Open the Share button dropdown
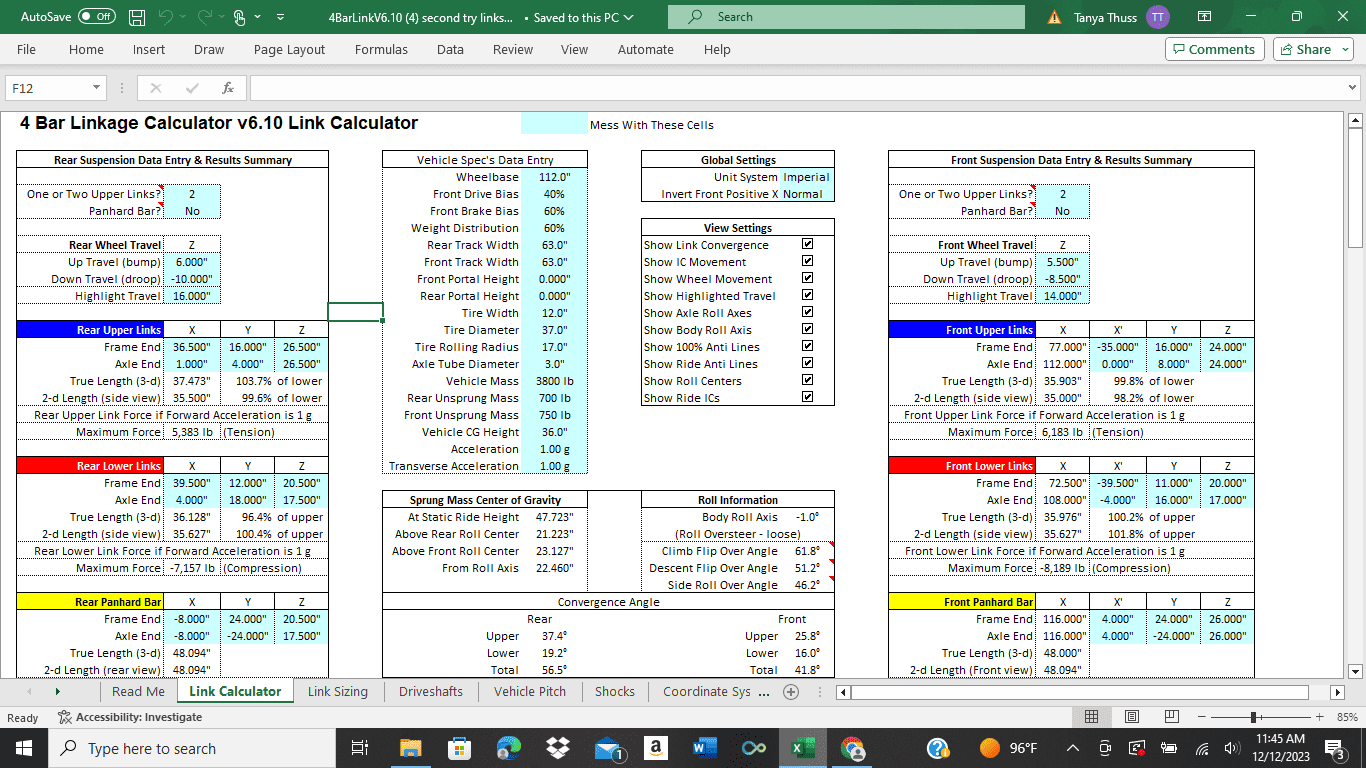Image resolution: width=1366 pixels, height=768 pixels. 1346,49
